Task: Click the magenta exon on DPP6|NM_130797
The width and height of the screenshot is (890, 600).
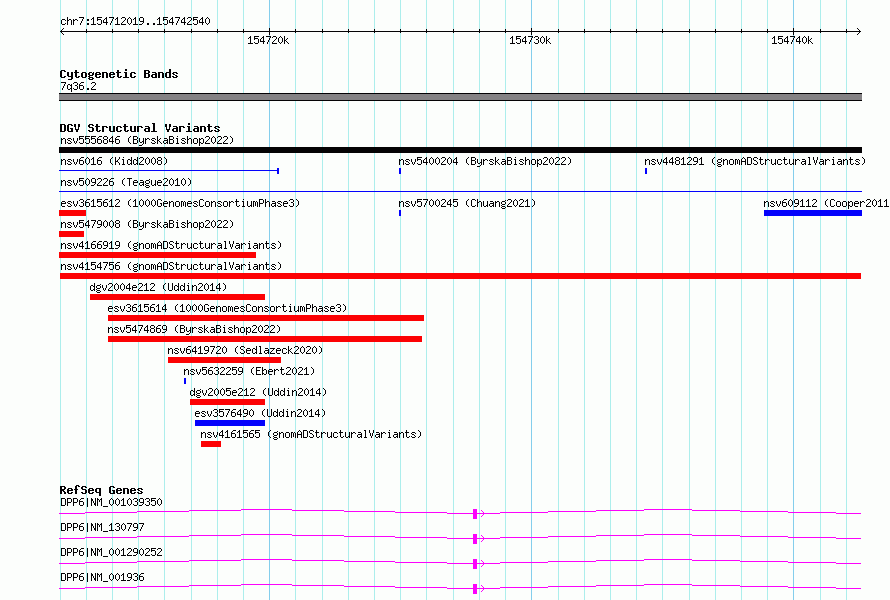Action: point(475,539)
